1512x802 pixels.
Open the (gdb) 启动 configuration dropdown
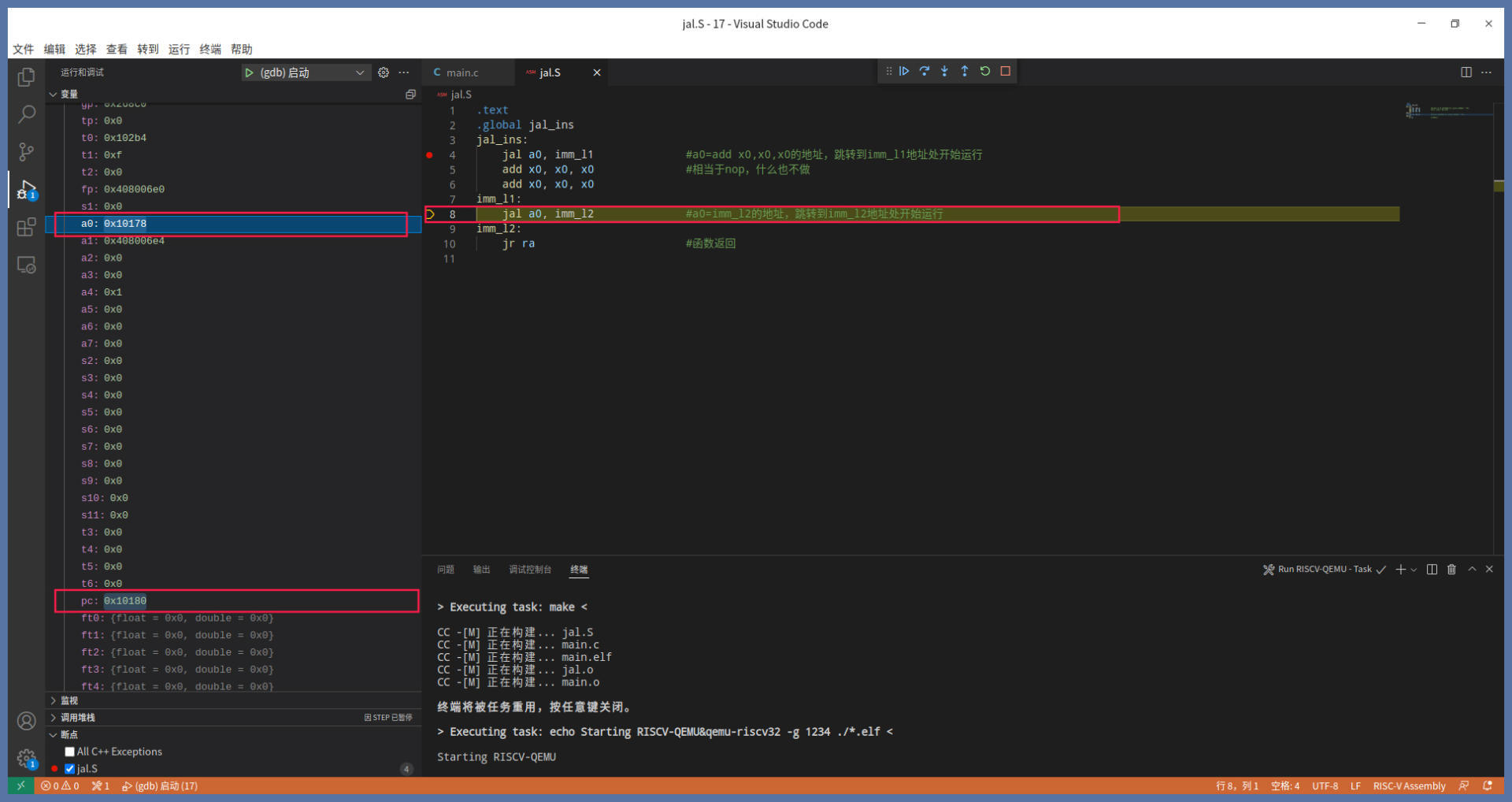(x=359, y=72)
